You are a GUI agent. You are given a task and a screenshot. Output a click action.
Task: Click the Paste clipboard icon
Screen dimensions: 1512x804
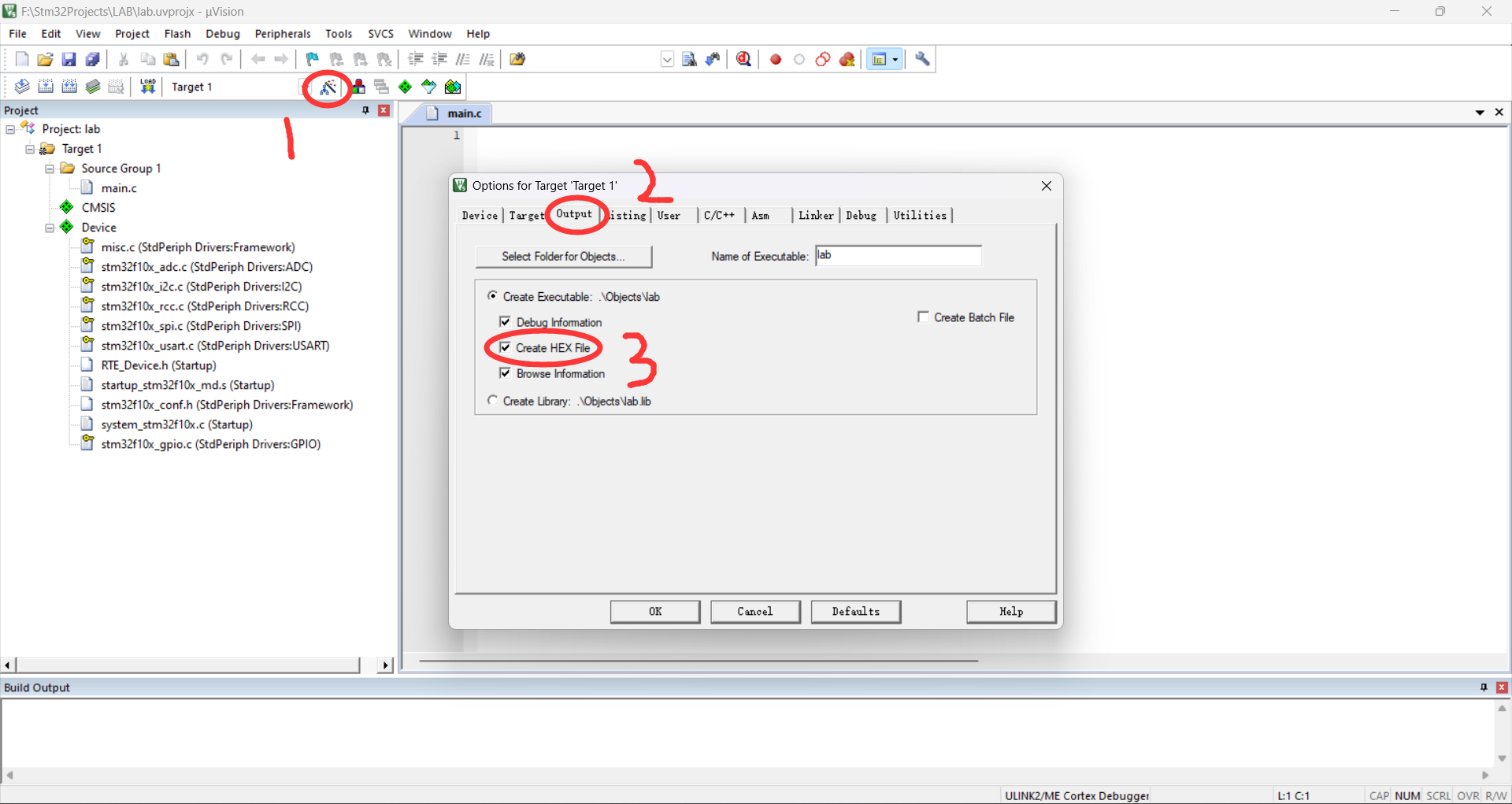click(x=171, y=59)
